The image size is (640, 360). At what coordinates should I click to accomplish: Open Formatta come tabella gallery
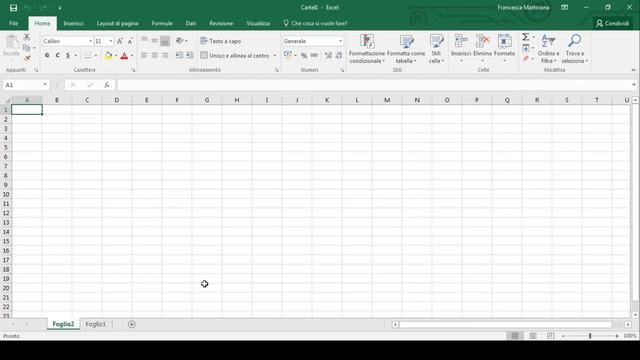pos(406,49)
